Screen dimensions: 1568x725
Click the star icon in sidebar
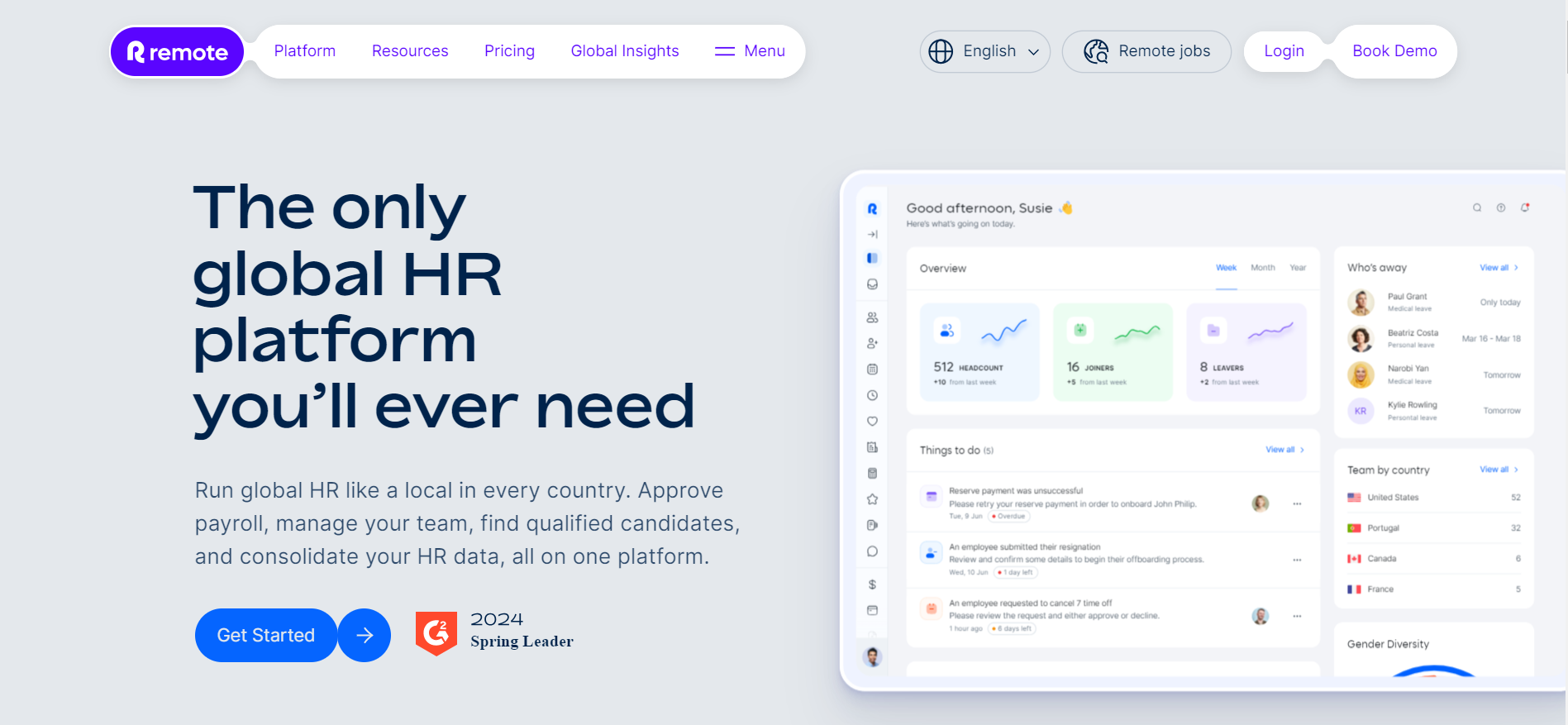click(872, 499)
